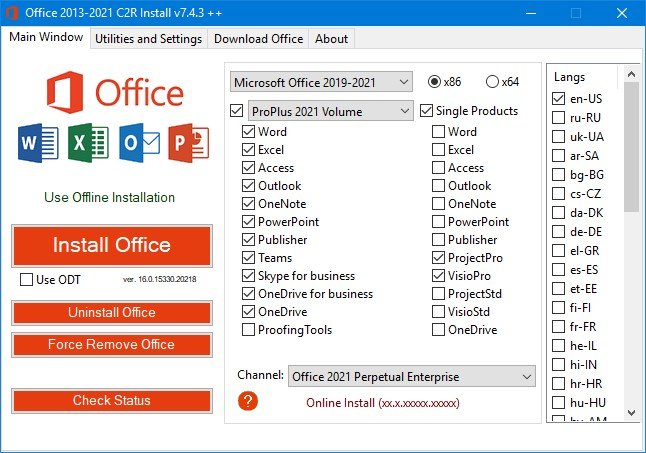Click the Word app icon
Image resolution: width=646 pixels, height=453 pixels.
pos(38,142)
